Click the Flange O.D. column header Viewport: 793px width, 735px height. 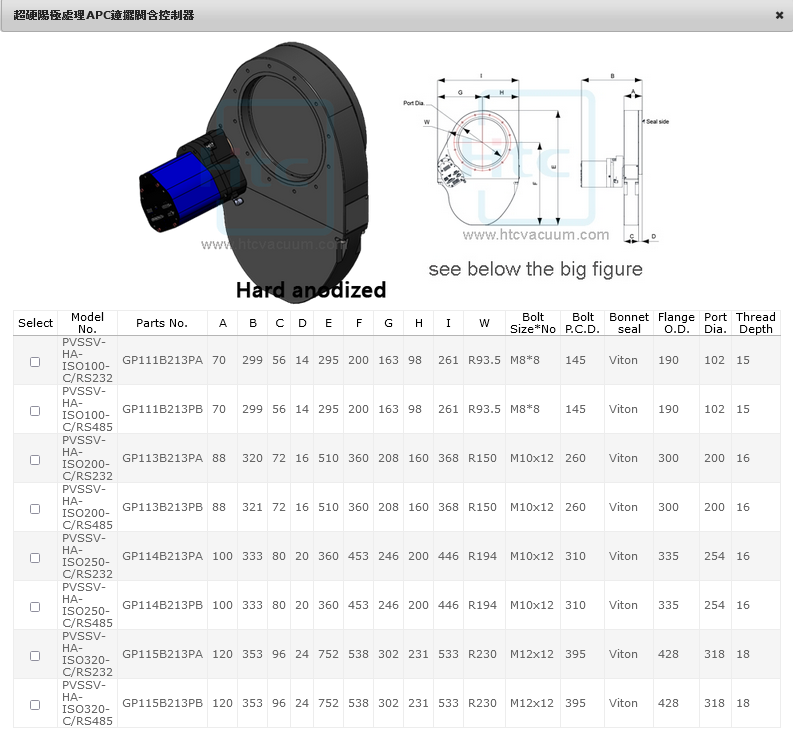point(676,323)
